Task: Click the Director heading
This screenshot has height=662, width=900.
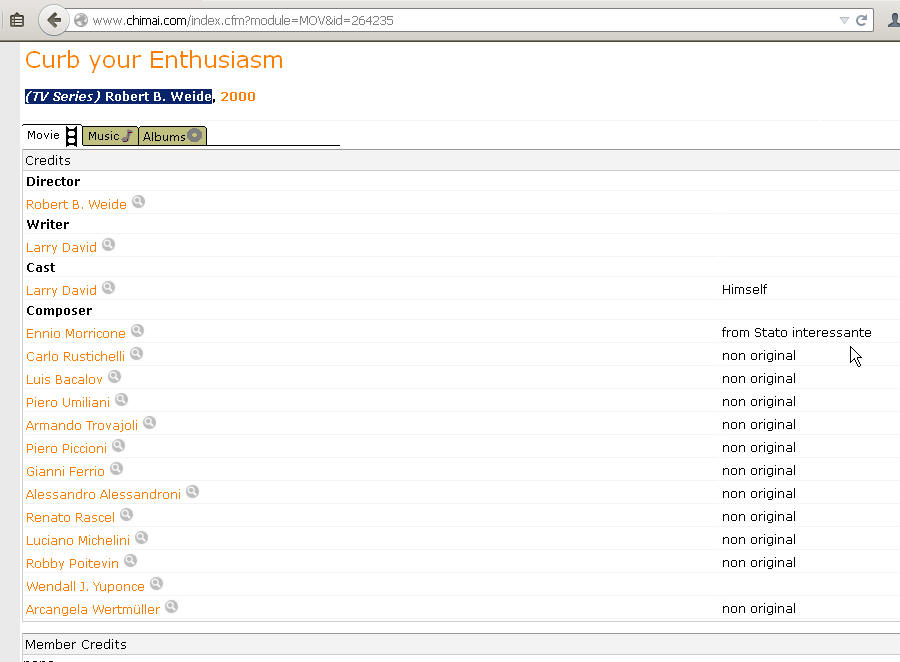Action: pyautogui.click(x=53, y=181)
